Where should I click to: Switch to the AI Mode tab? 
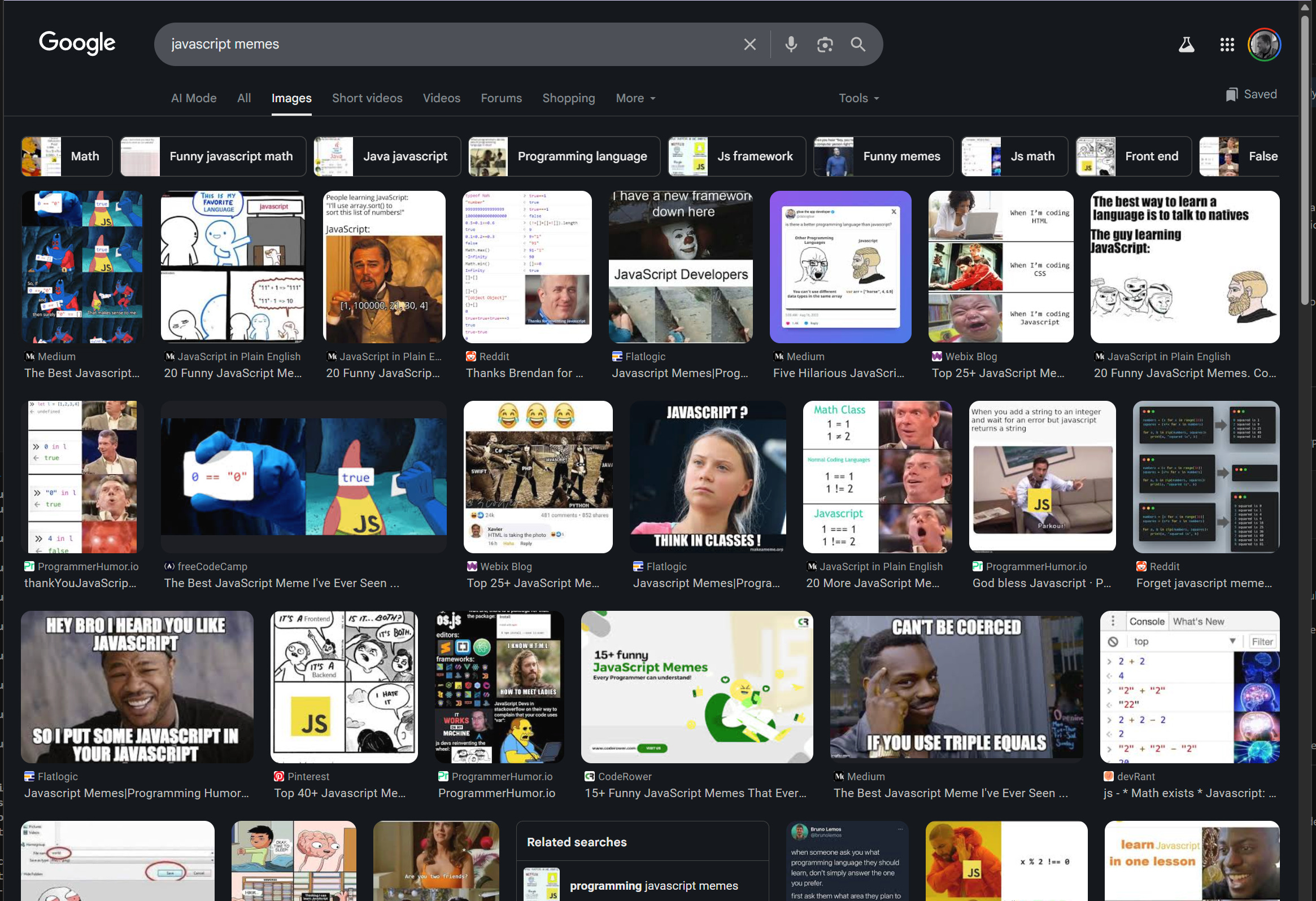(x=194, y=98)
